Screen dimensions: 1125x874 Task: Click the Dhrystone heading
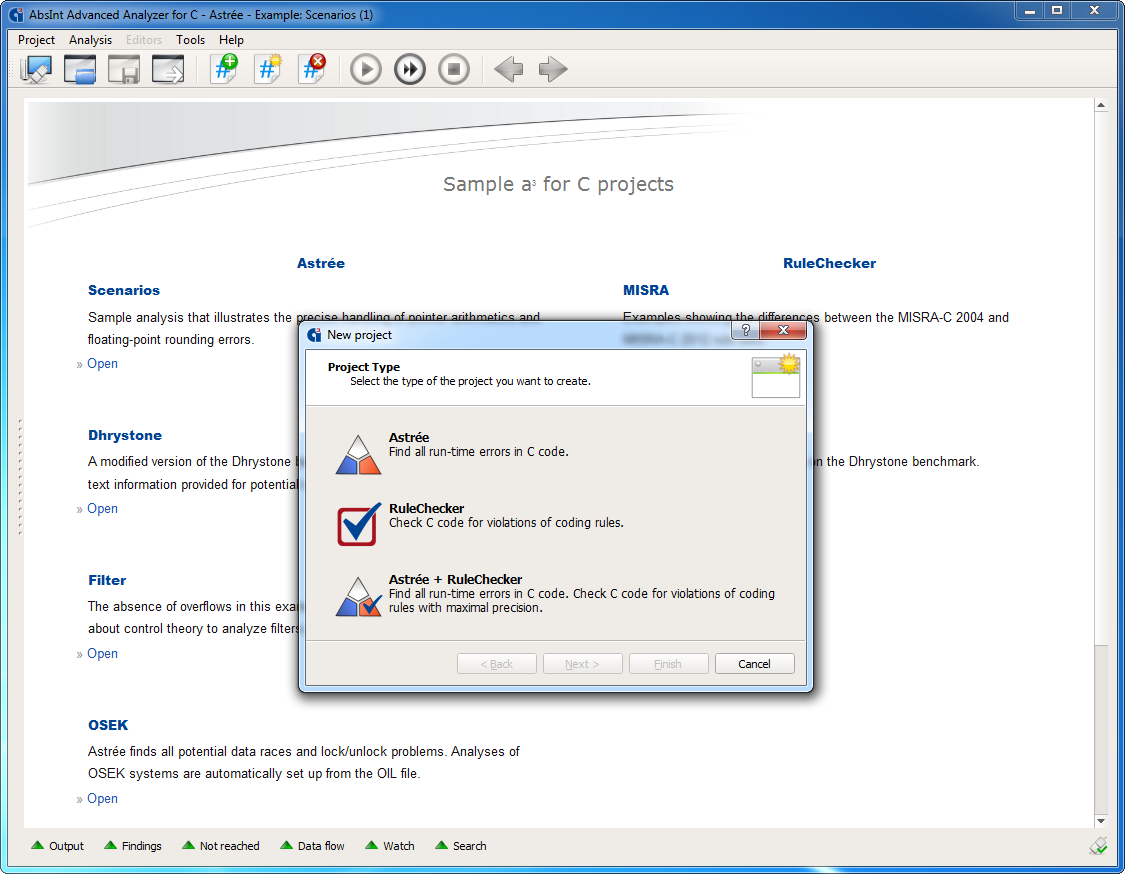coord(125,436)
